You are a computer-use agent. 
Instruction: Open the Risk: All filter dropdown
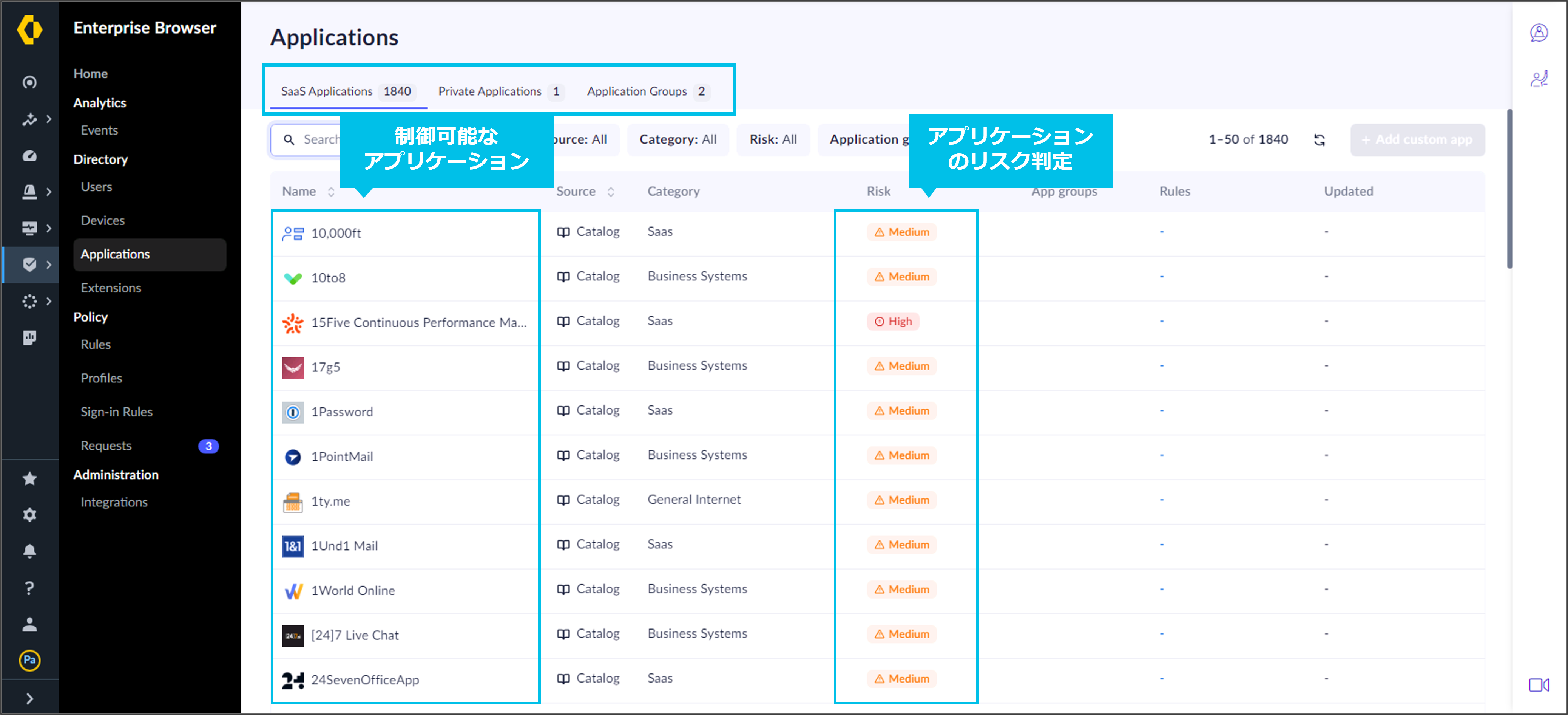click(x=772, y=139)
